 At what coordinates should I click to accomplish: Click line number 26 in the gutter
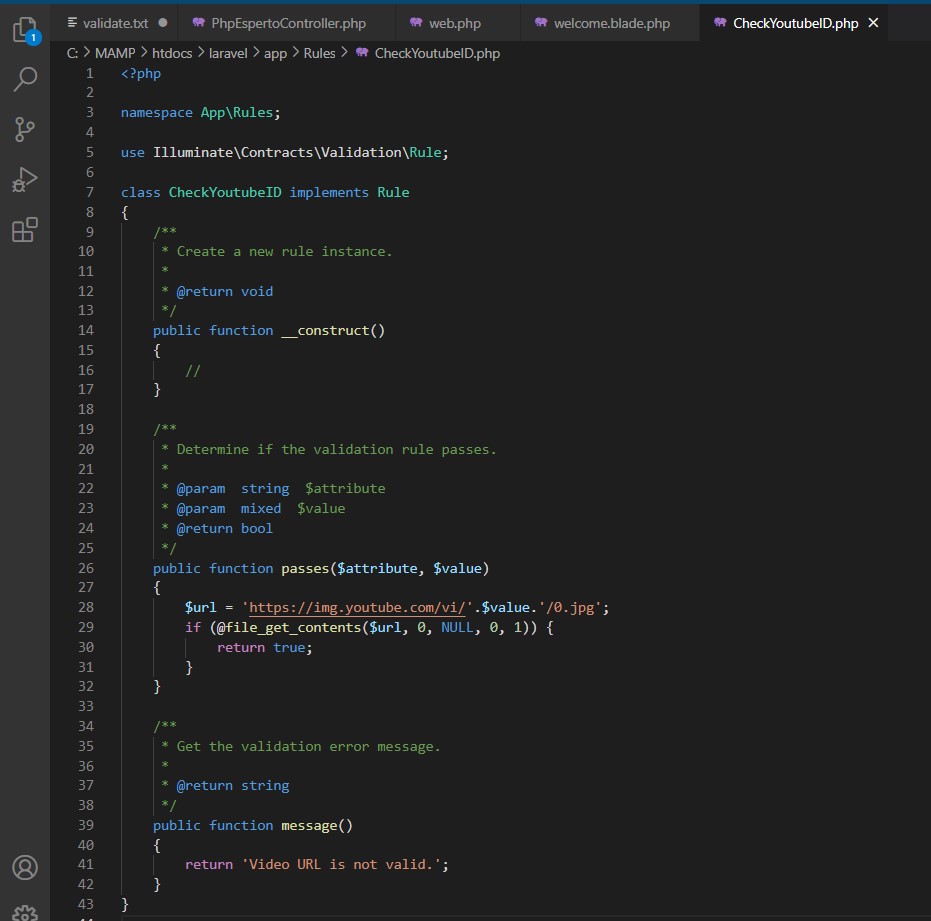coord(86,568)
